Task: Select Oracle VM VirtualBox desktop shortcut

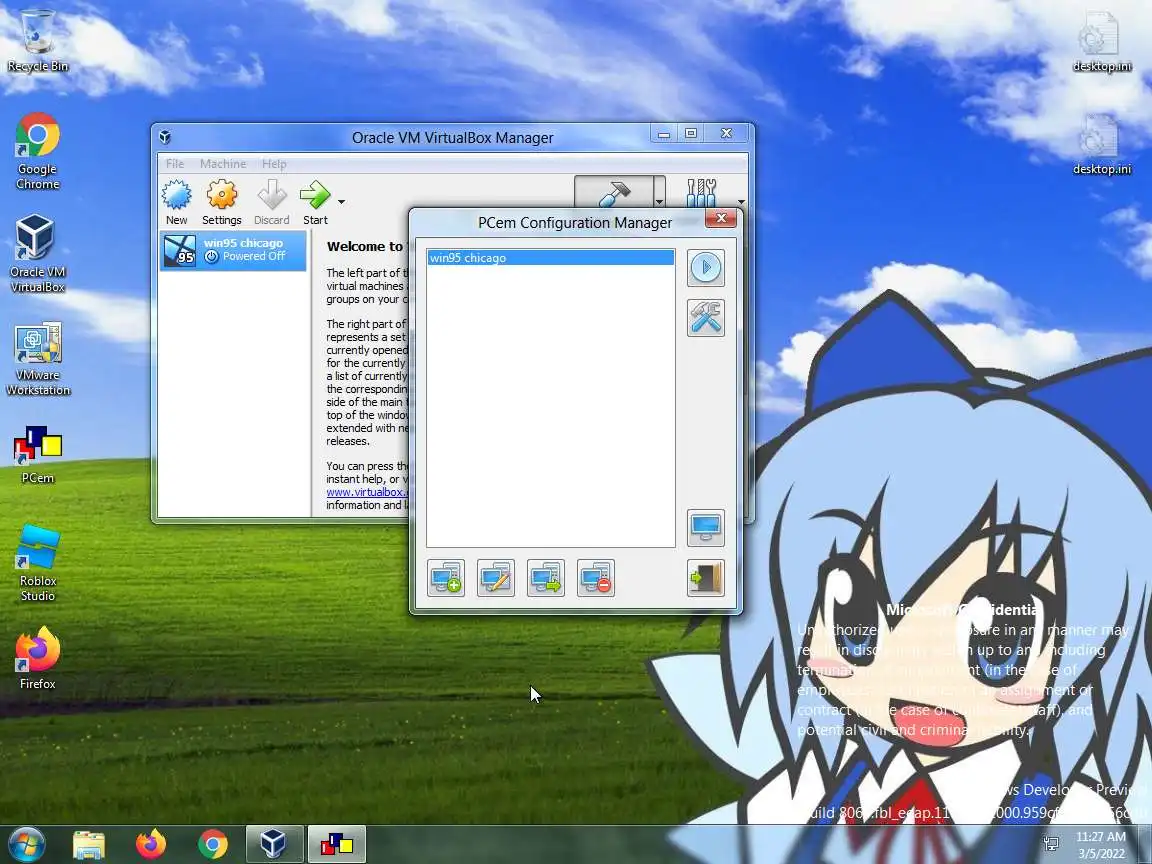Action: point(37,254)
